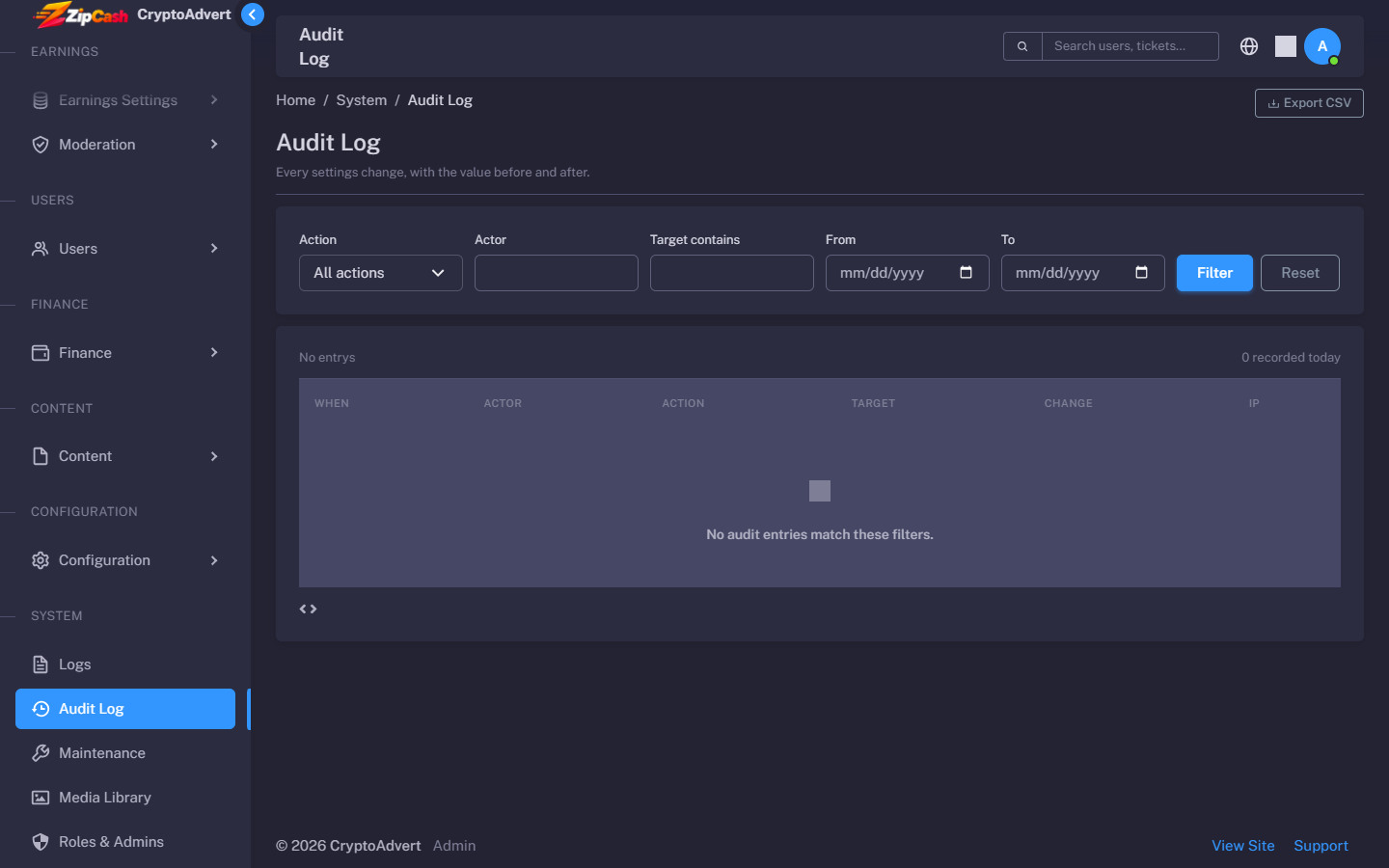Apply filters with the Filter button

click(1214, 273)
